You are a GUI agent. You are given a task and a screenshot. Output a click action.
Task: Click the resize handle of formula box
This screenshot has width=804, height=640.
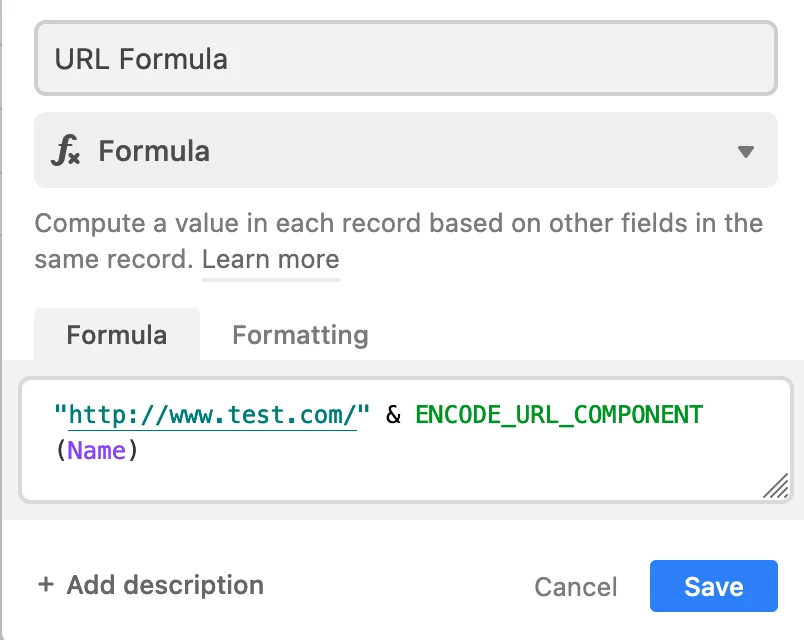(775, 486)
